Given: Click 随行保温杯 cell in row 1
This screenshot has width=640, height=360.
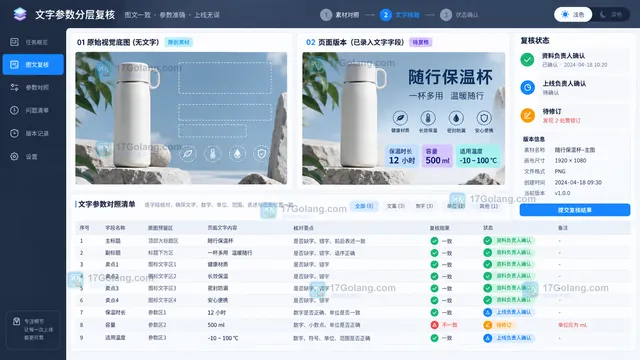Looking at the screenshot, I should tap(220, 241).
